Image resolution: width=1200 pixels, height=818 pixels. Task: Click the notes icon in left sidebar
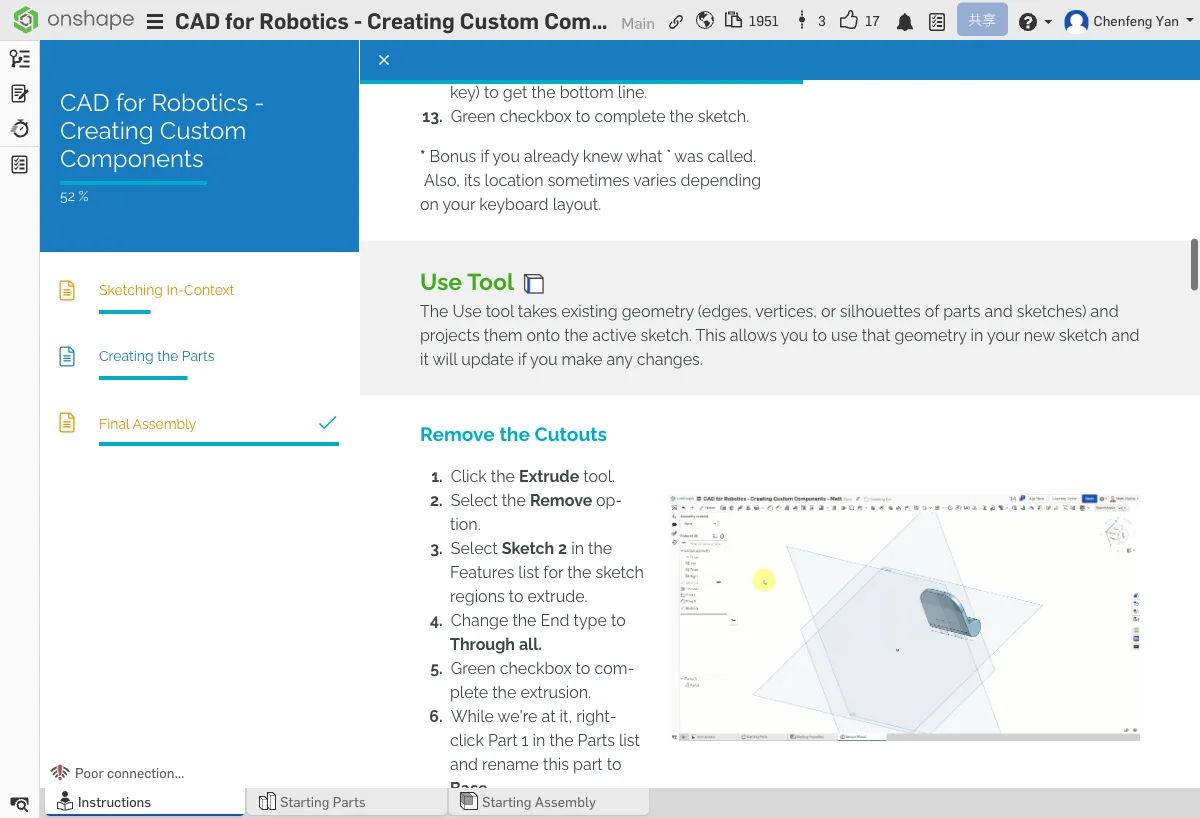point(19,94)
